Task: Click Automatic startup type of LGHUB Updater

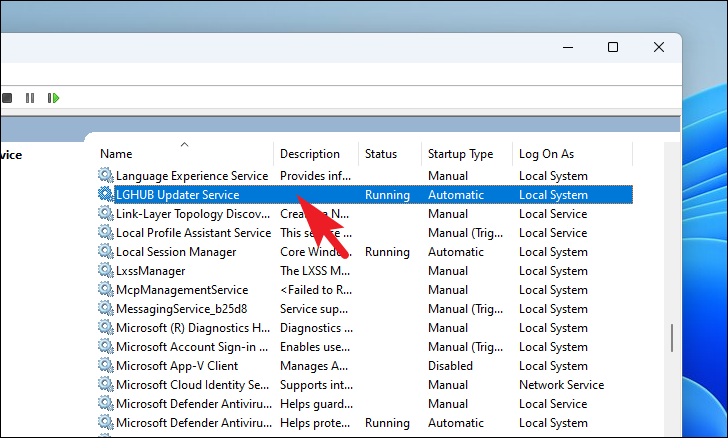Action: point(456,195)
